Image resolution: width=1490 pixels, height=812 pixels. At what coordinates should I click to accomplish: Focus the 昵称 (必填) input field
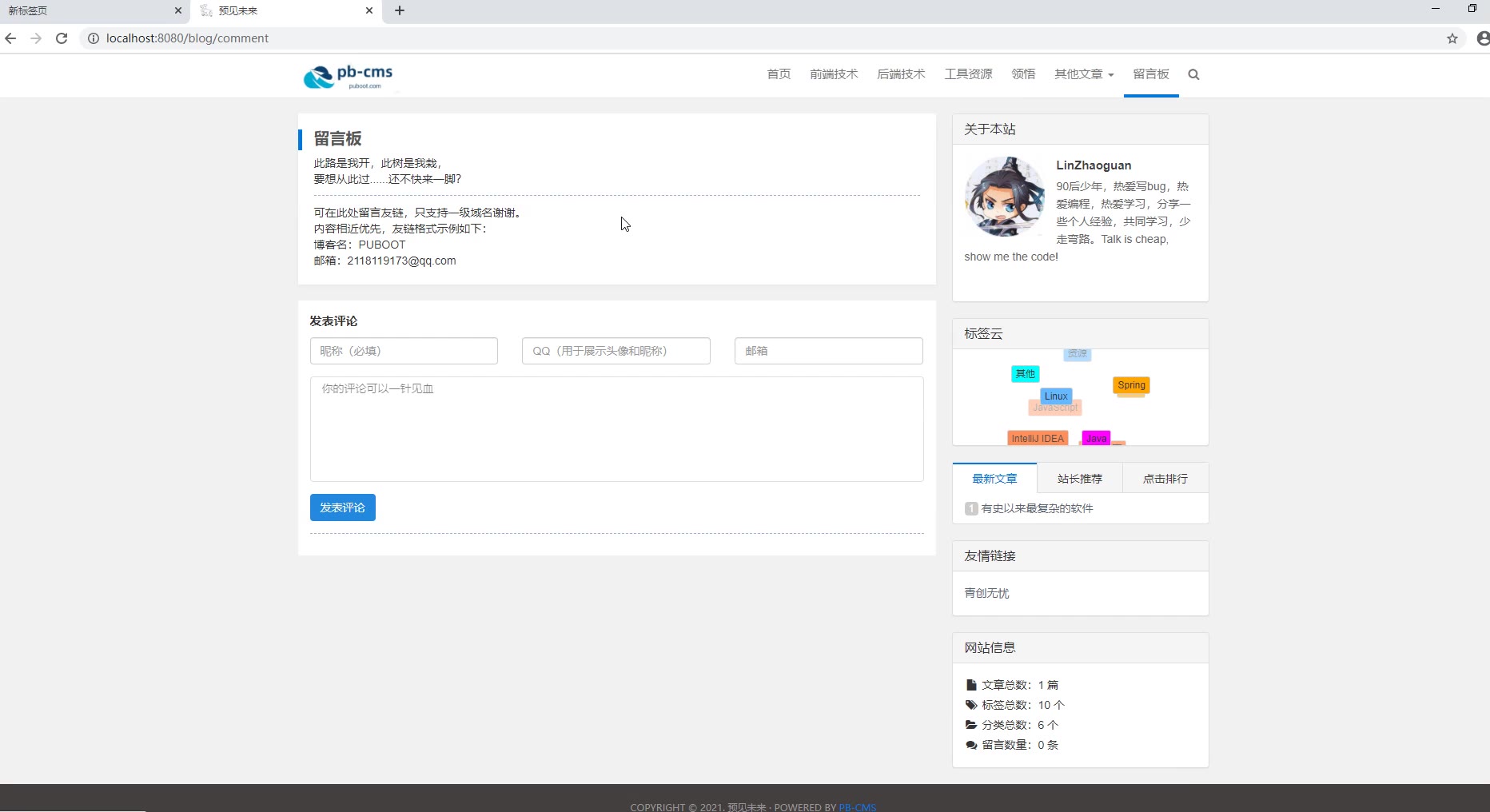pyautogui.click(x=404, y=351)
